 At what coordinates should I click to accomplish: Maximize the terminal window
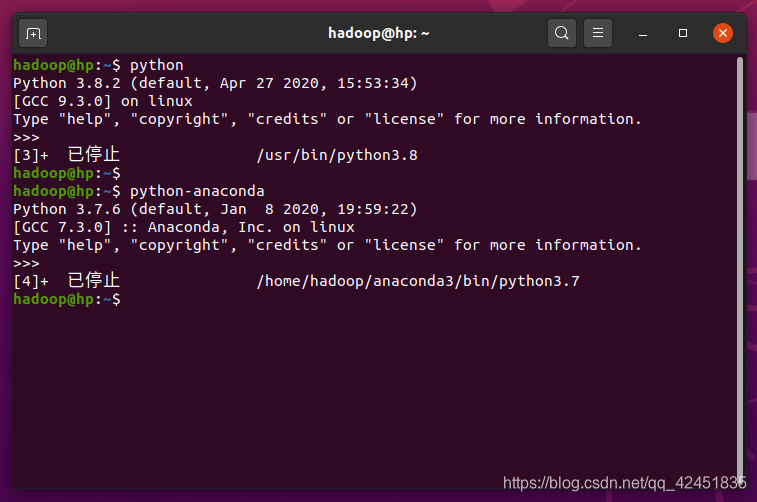683,33
